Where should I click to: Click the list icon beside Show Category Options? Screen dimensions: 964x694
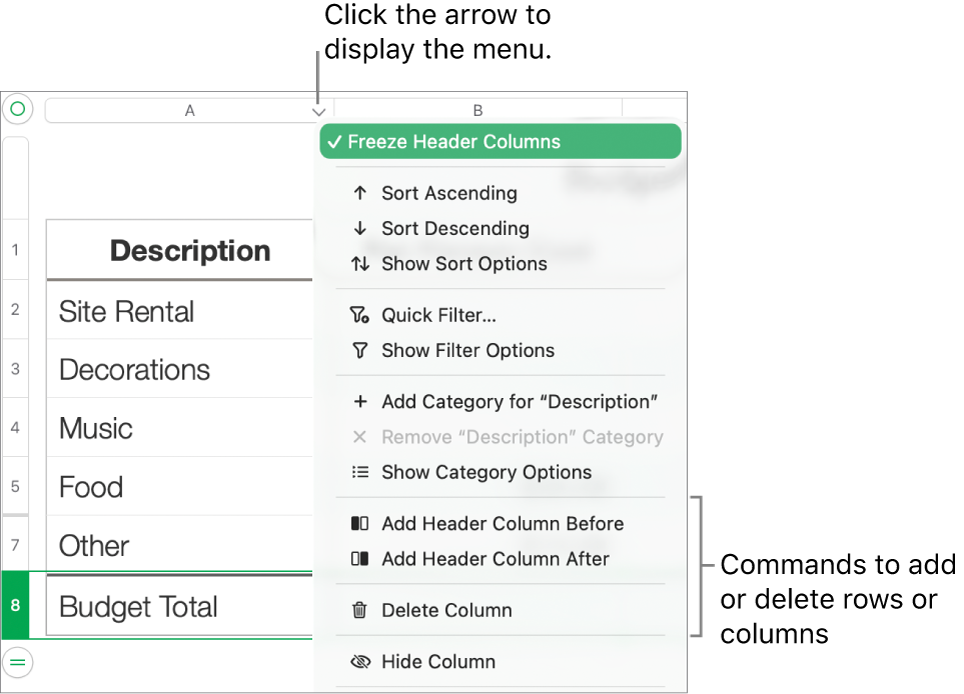360,472
